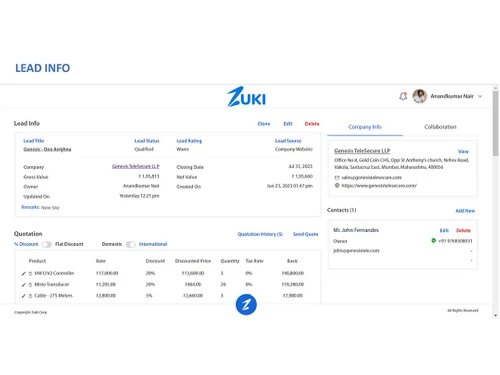
Task: Switch to the Collaboration tab
Action: click(440, 127)
